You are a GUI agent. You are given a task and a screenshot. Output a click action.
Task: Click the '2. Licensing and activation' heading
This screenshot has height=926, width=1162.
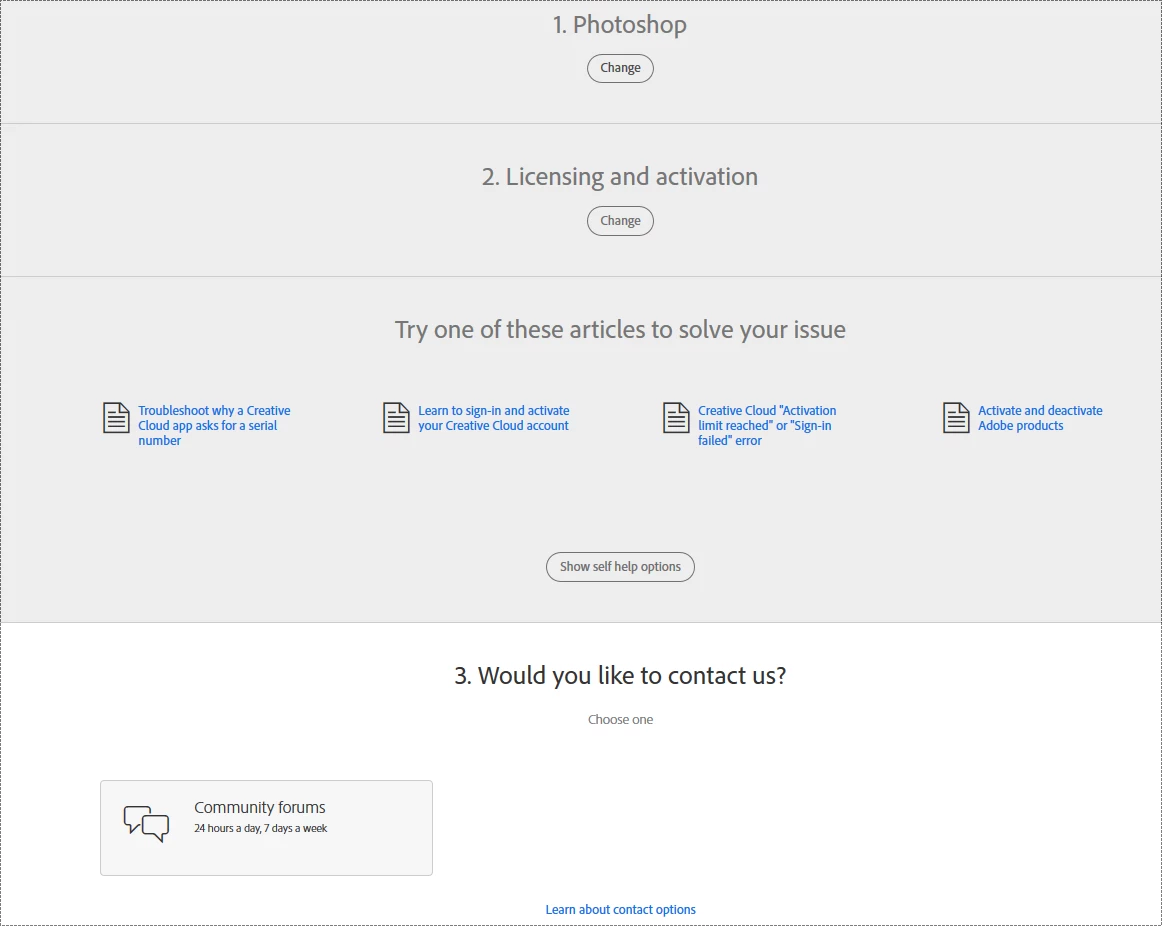click(x=620, y=176)
